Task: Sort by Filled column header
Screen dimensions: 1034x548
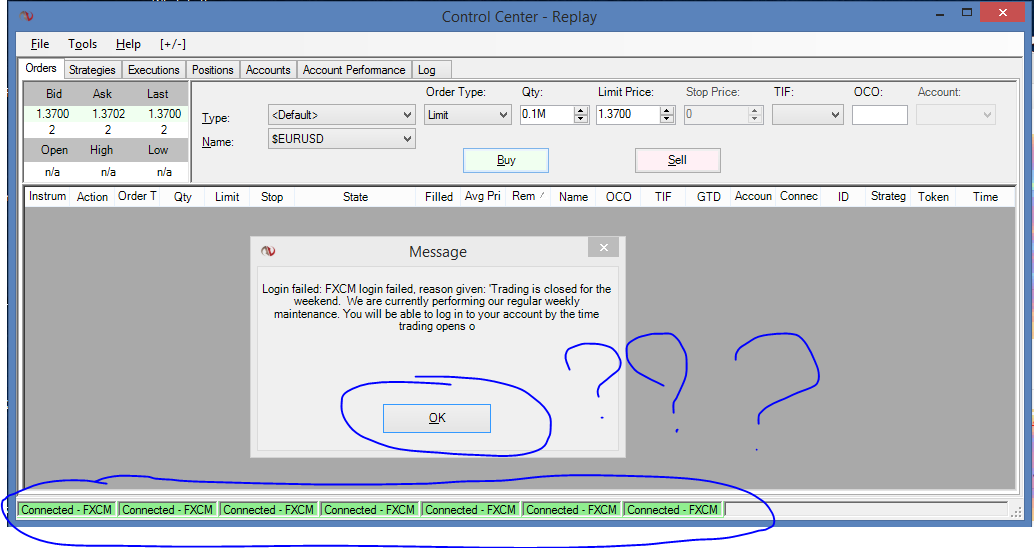Action: (x=439, y=197)
